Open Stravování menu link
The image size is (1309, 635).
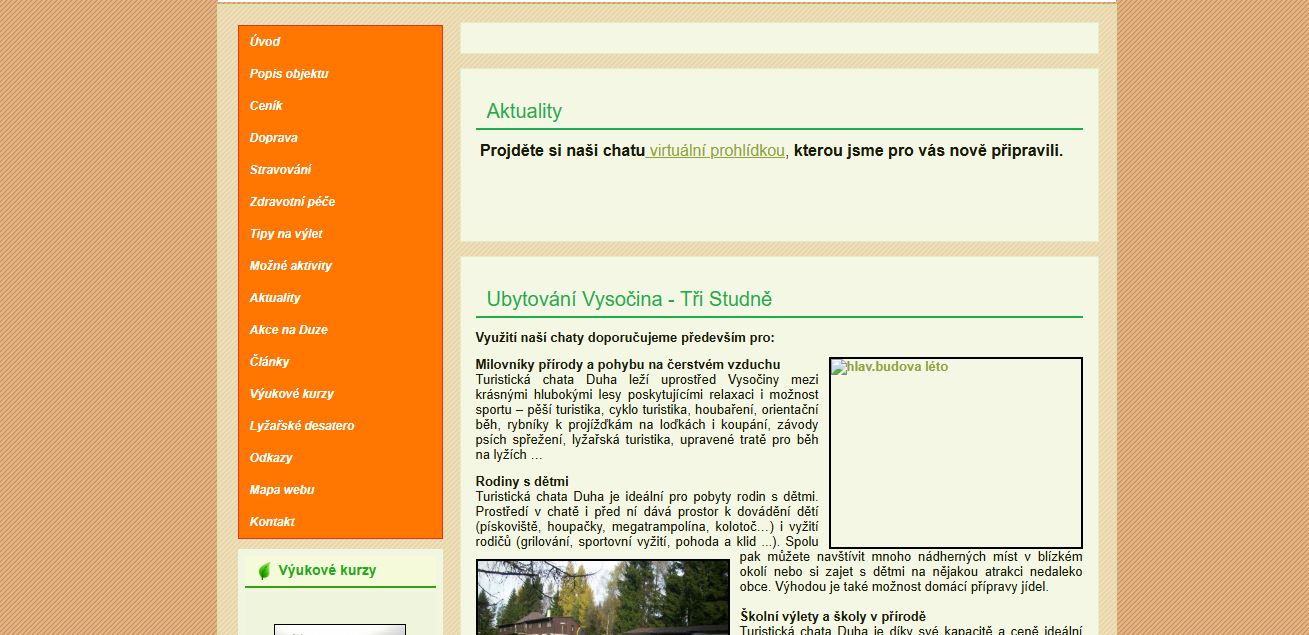point(281,170)
